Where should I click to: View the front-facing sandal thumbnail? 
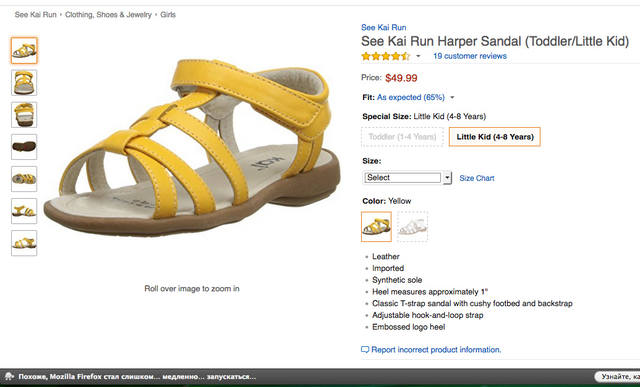(x=24, y=83)
